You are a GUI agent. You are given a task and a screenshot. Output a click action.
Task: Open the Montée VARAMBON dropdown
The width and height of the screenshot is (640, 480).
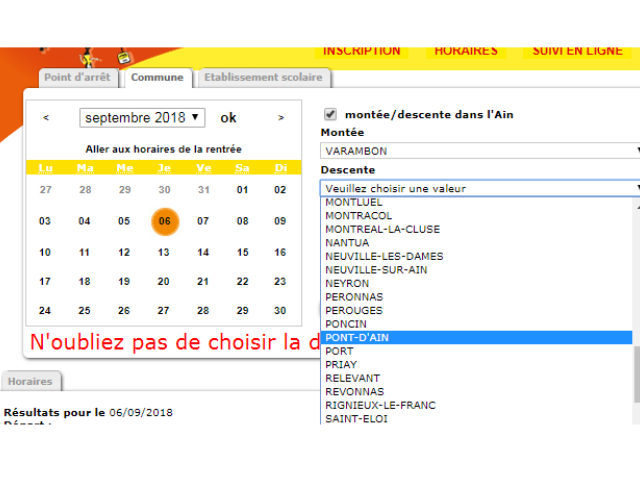click(x=480, y=151)
